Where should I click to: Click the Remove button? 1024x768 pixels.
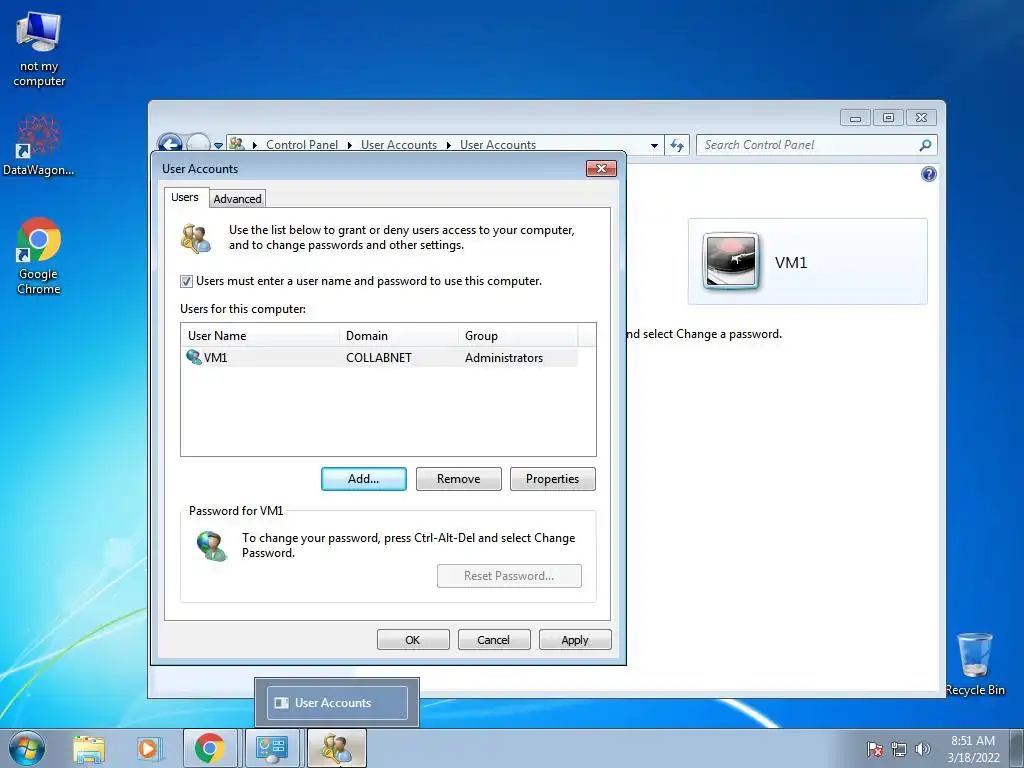click(458, 479)
